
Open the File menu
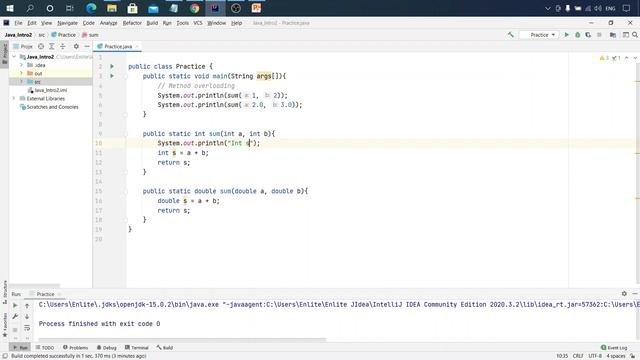(x=18, y=23)
